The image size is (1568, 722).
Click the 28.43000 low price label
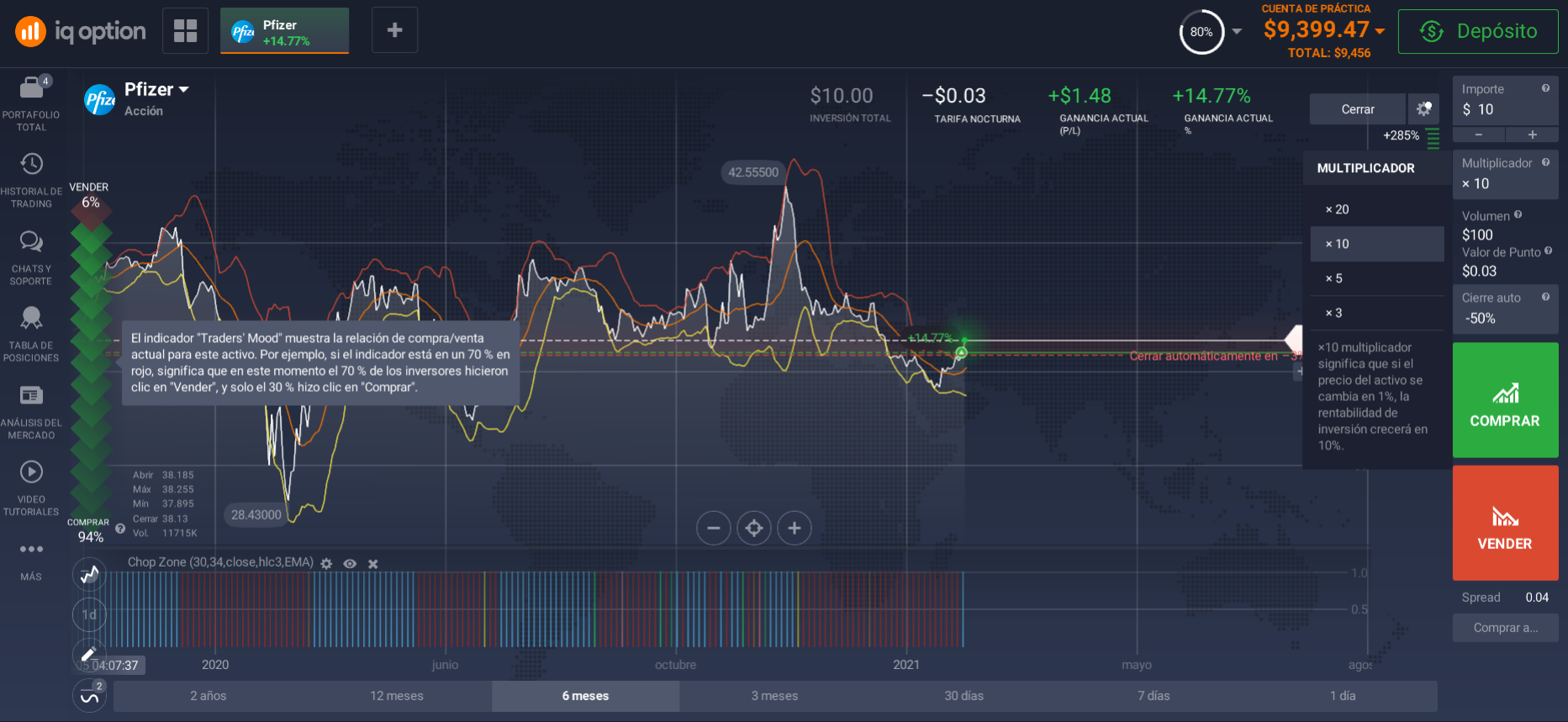[256, 514]
